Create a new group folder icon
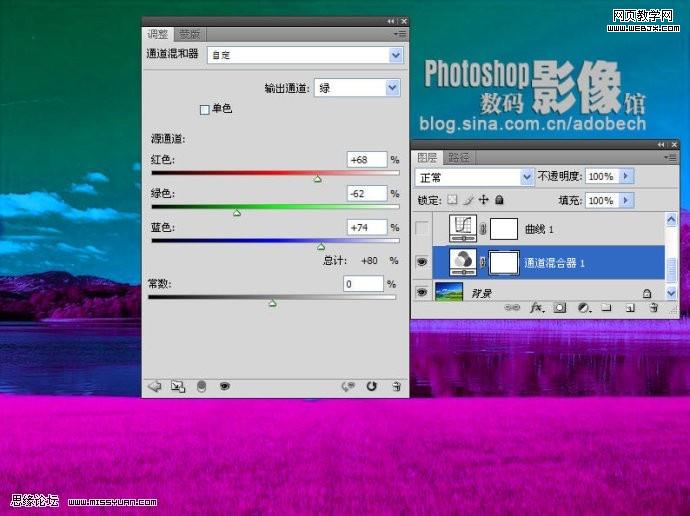This screenshot has height=516, width=690. pos(606,307)
